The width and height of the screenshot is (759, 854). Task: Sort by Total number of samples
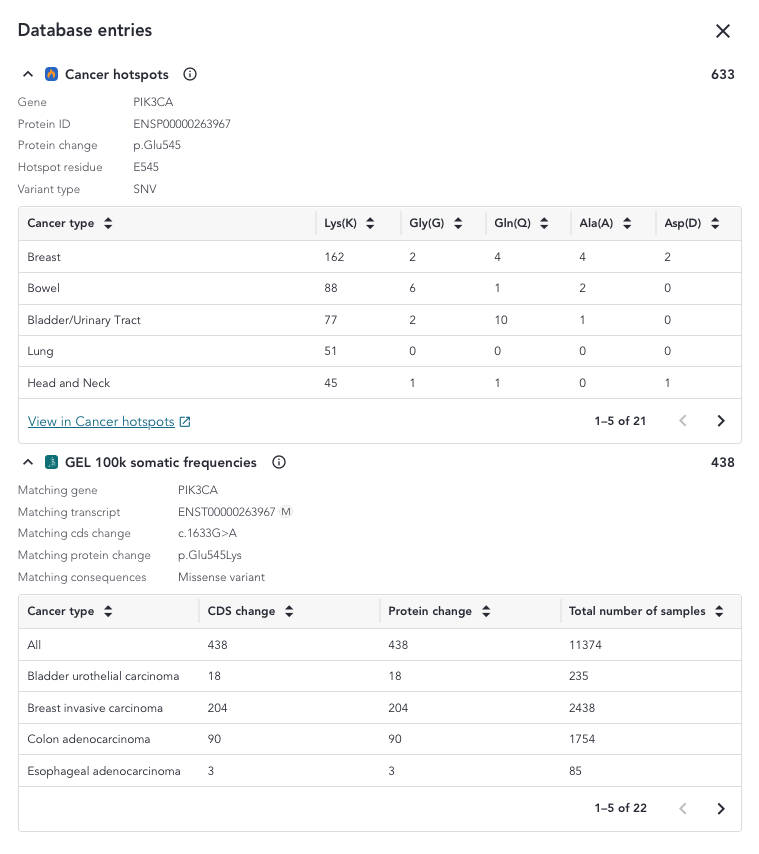719,612
